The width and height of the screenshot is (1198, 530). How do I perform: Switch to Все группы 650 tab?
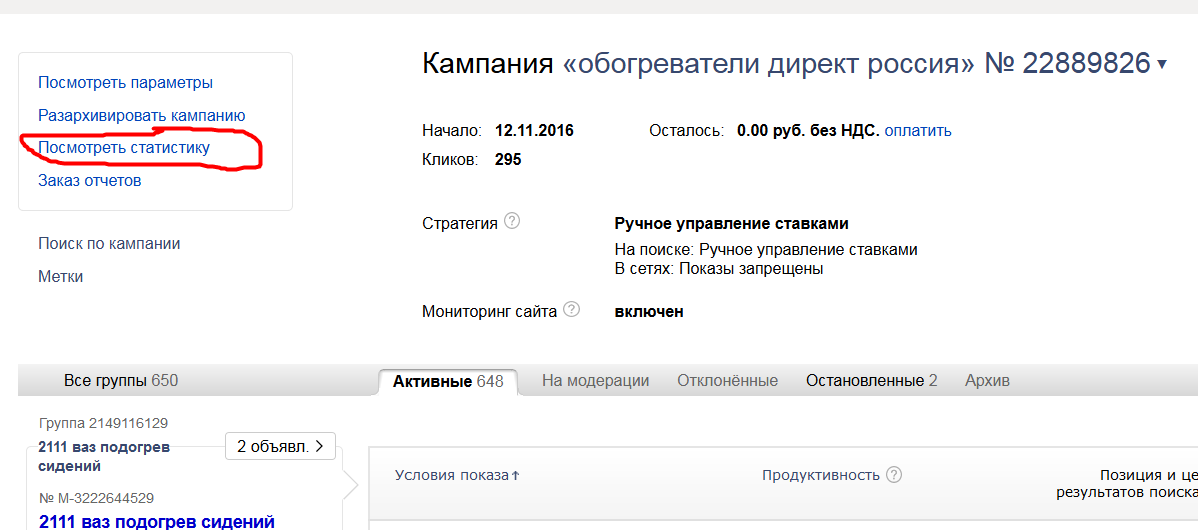point(121,380)
